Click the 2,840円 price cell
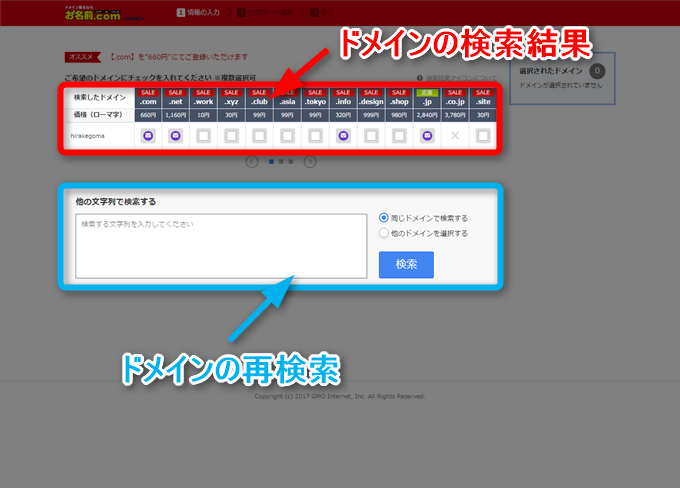 [x=427, y=115]
